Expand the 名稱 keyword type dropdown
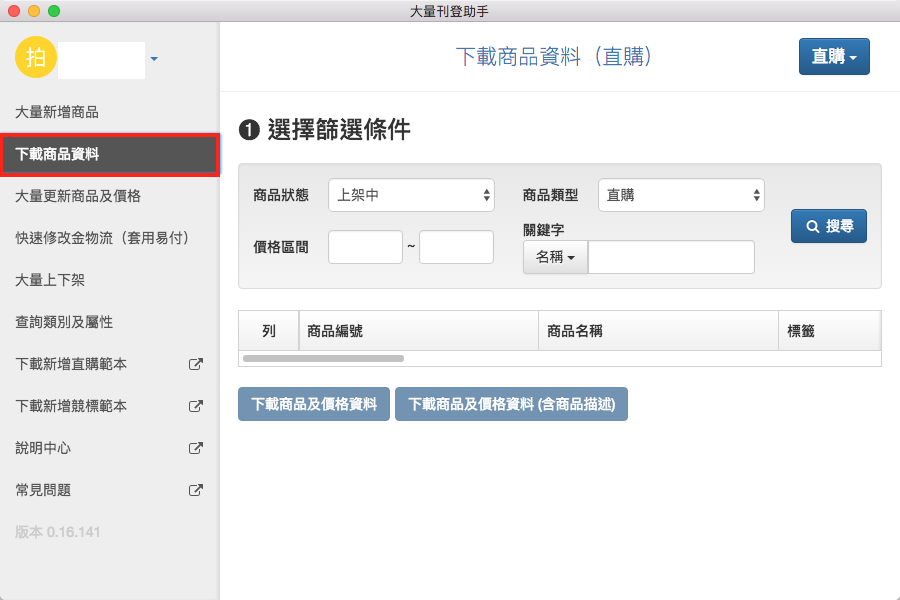Screen dimensions: 900x600 (555, 257)
